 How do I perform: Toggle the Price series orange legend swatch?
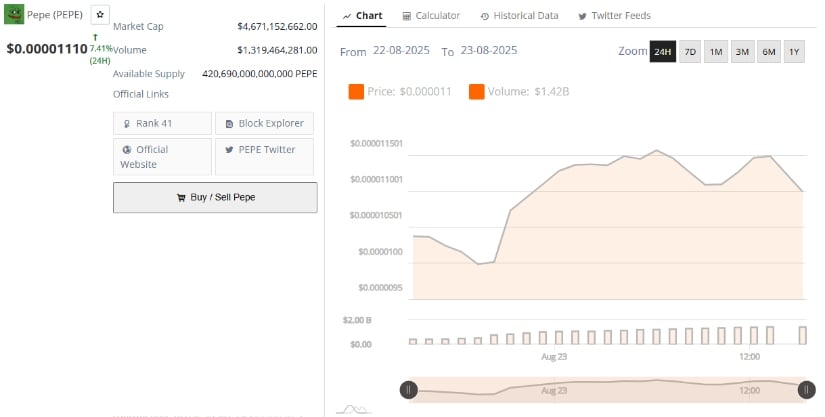point(356,91)
